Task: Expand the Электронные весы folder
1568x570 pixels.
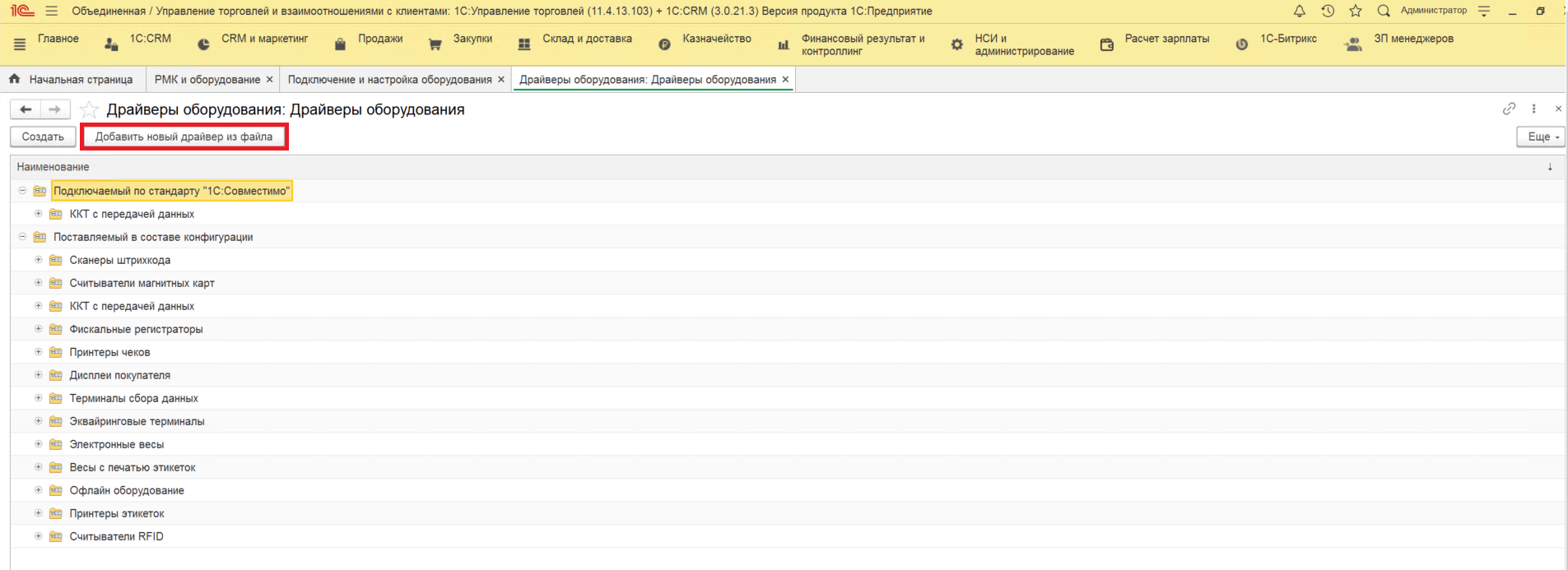Action: 39,444
